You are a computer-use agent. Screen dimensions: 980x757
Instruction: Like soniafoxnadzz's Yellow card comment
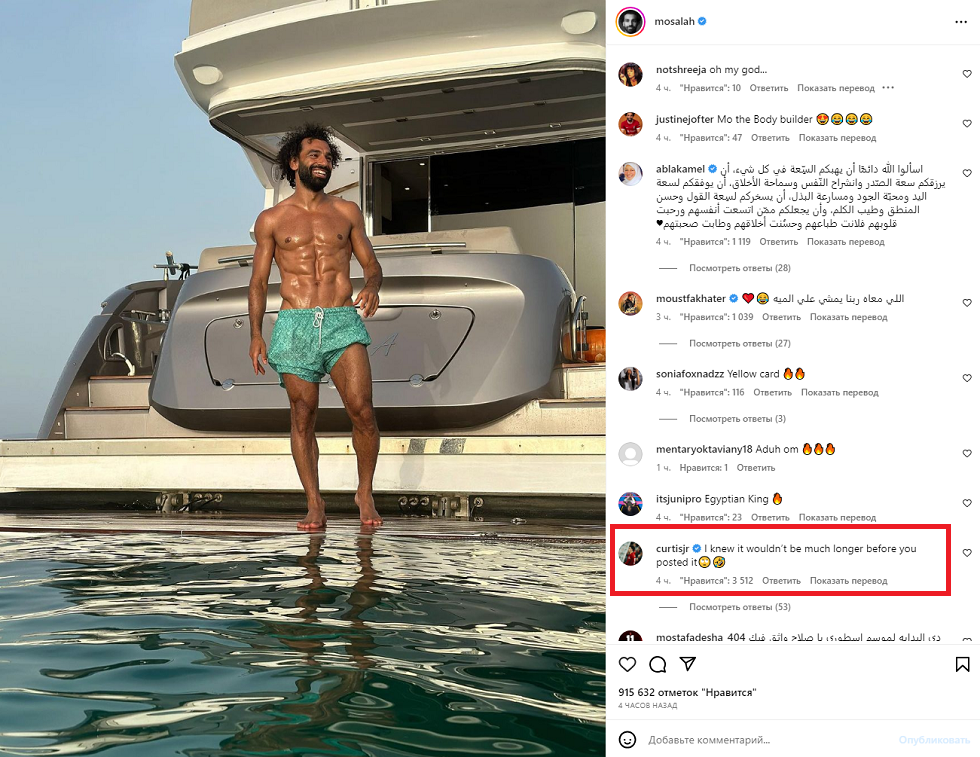pos(966,378)
